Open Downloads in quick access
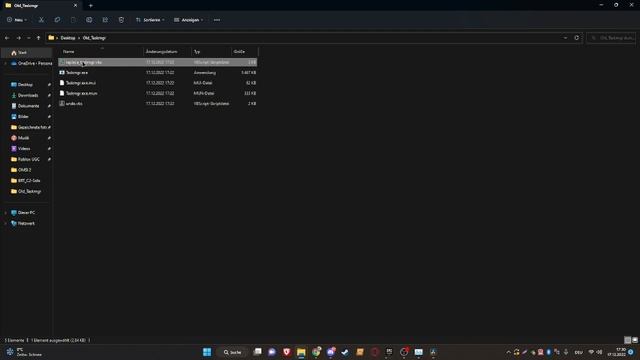 coord(27,95)
